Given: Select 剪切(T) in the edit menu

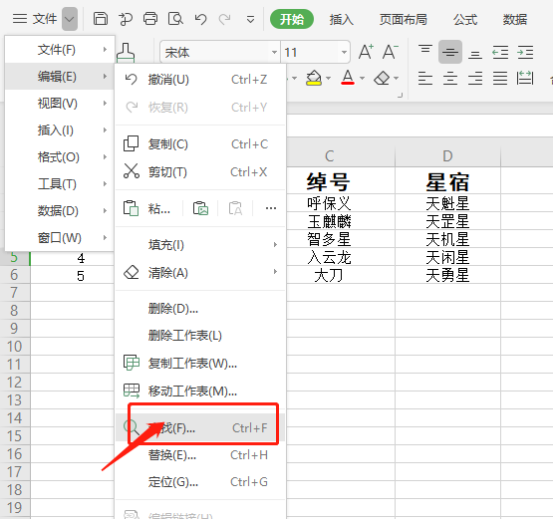Looking at the screenshot, I should click(200, 172).
